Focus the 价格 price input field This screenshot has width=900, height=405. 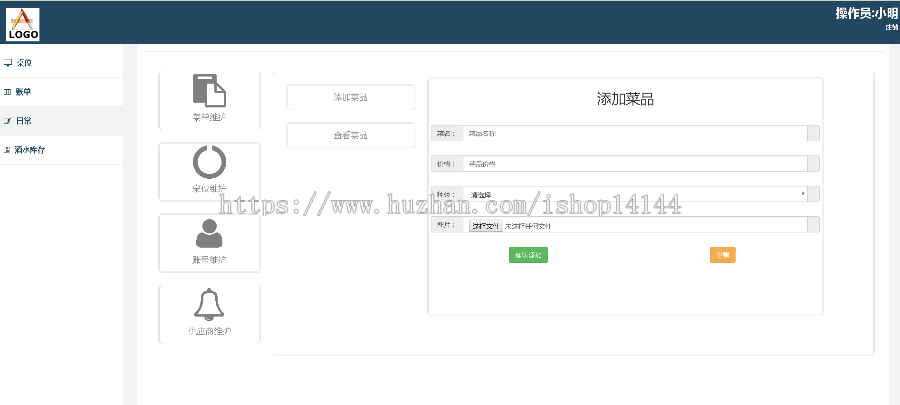pos(634,163)
